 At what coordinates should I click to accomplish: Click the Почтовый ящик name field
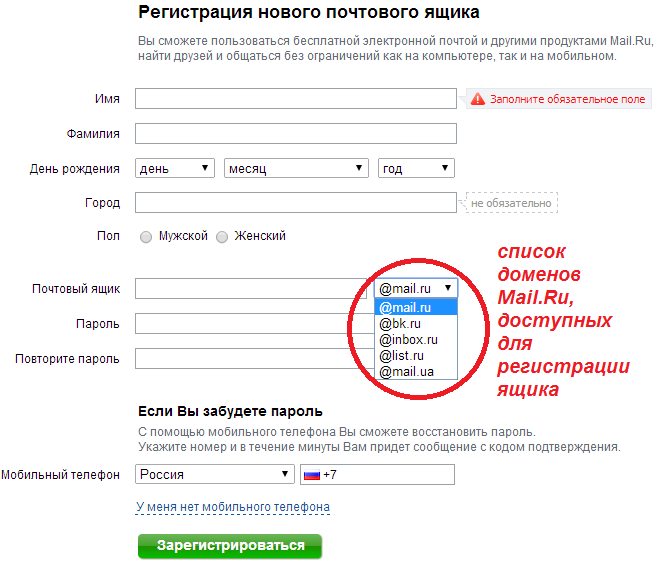tap(251, 289)
